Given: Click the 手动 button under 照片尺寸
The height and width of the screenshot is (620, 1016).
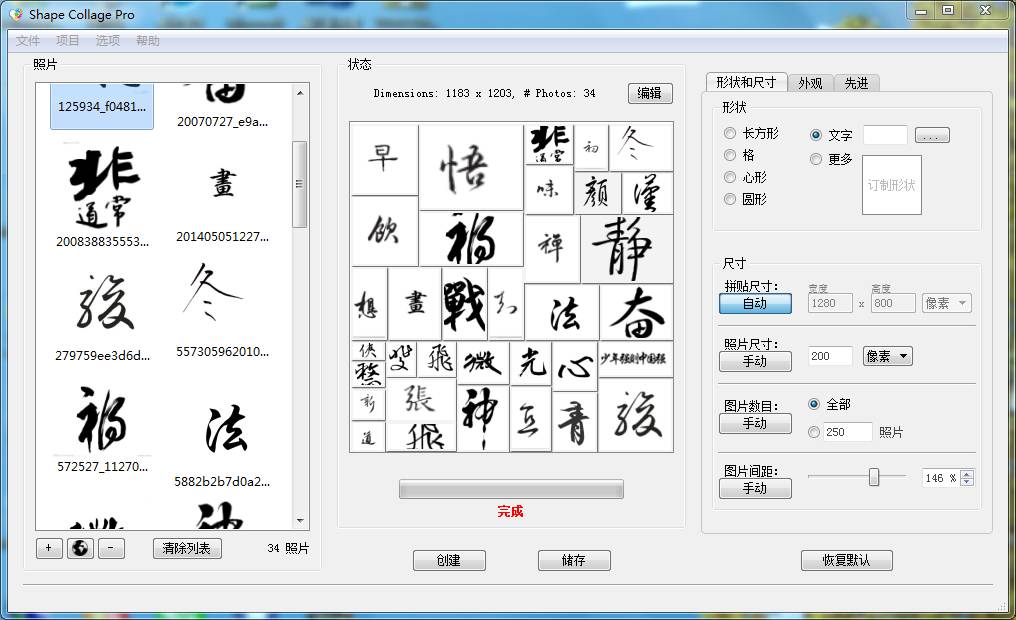Looking at the screenshot, I should (755, 362).
